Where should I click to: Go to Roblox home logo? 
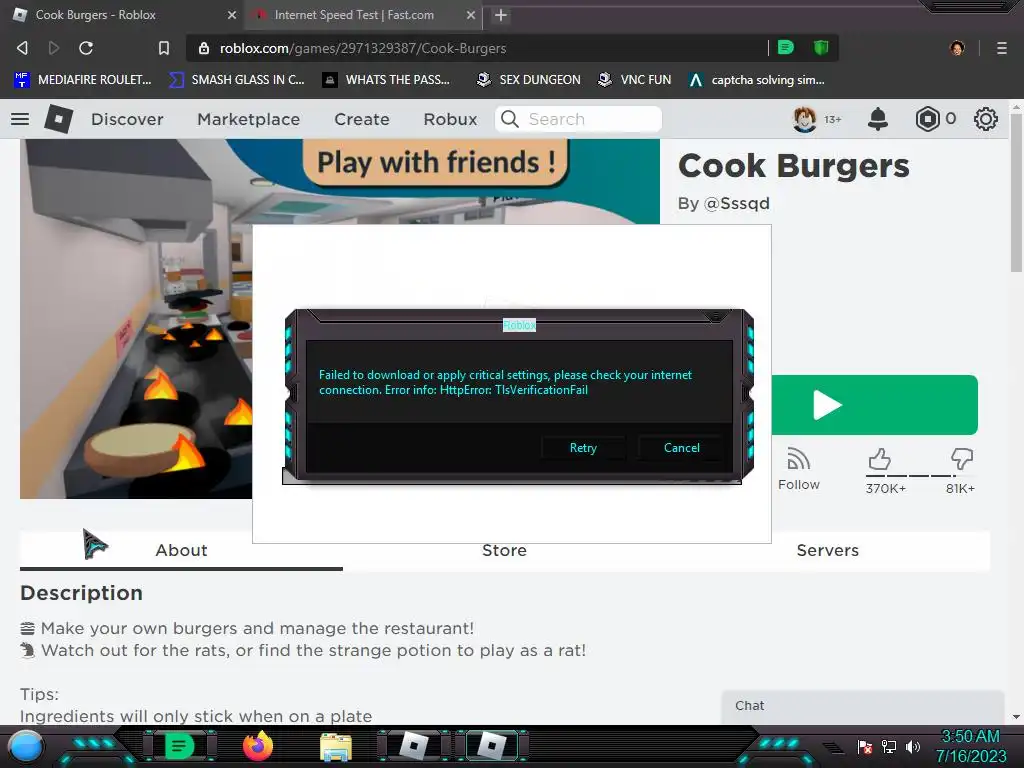pos(59,119)
